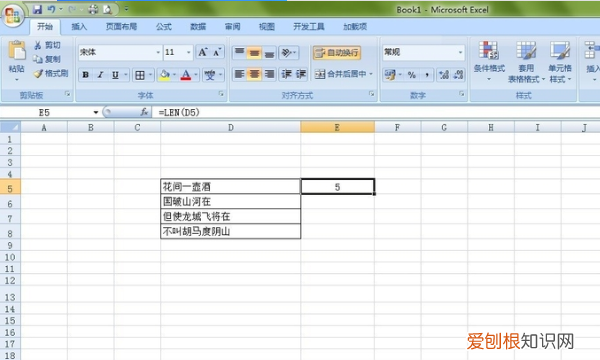The image size is (600, 360).
Task: Decrease decimal places
Action: pyautogui.click(x=458, y=75)
